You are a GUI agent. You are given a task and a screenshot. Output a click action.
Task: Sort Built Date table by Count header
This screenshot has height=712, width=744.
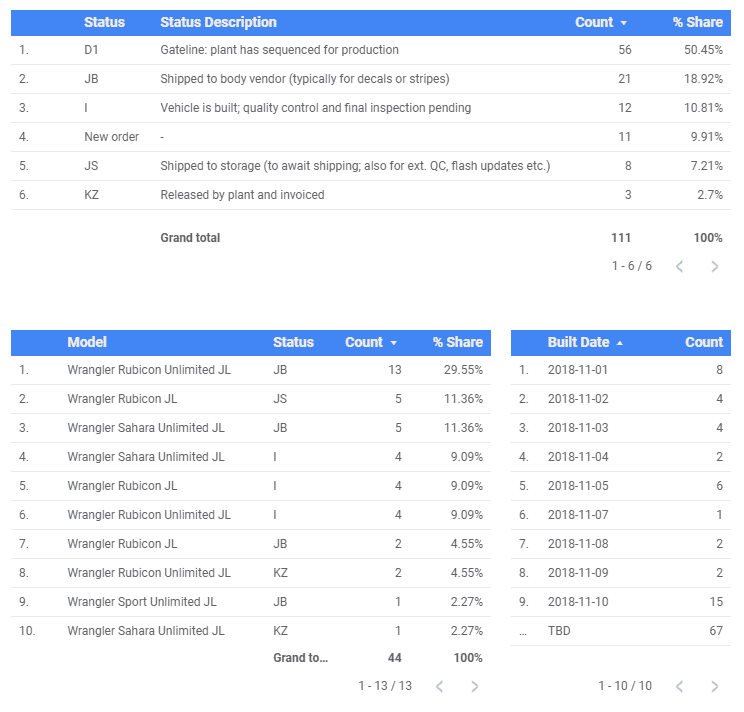pos(704,342)
